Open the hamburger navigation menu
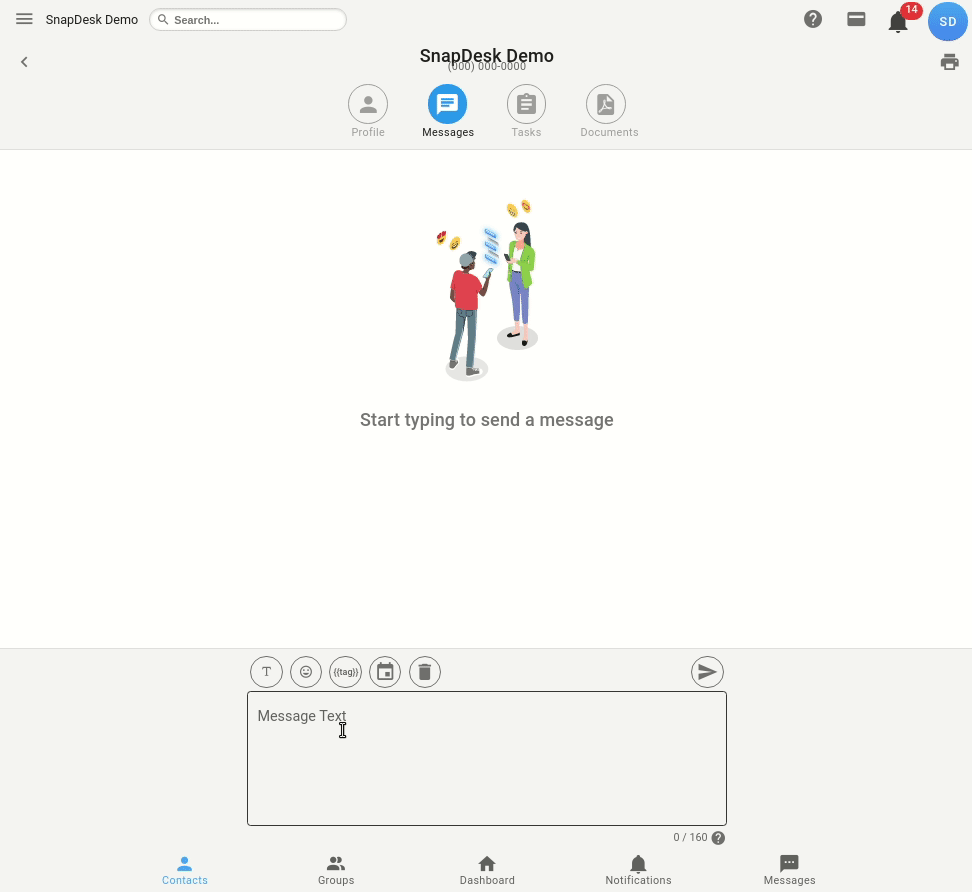972x892 pixels. [x=24, y=19]
